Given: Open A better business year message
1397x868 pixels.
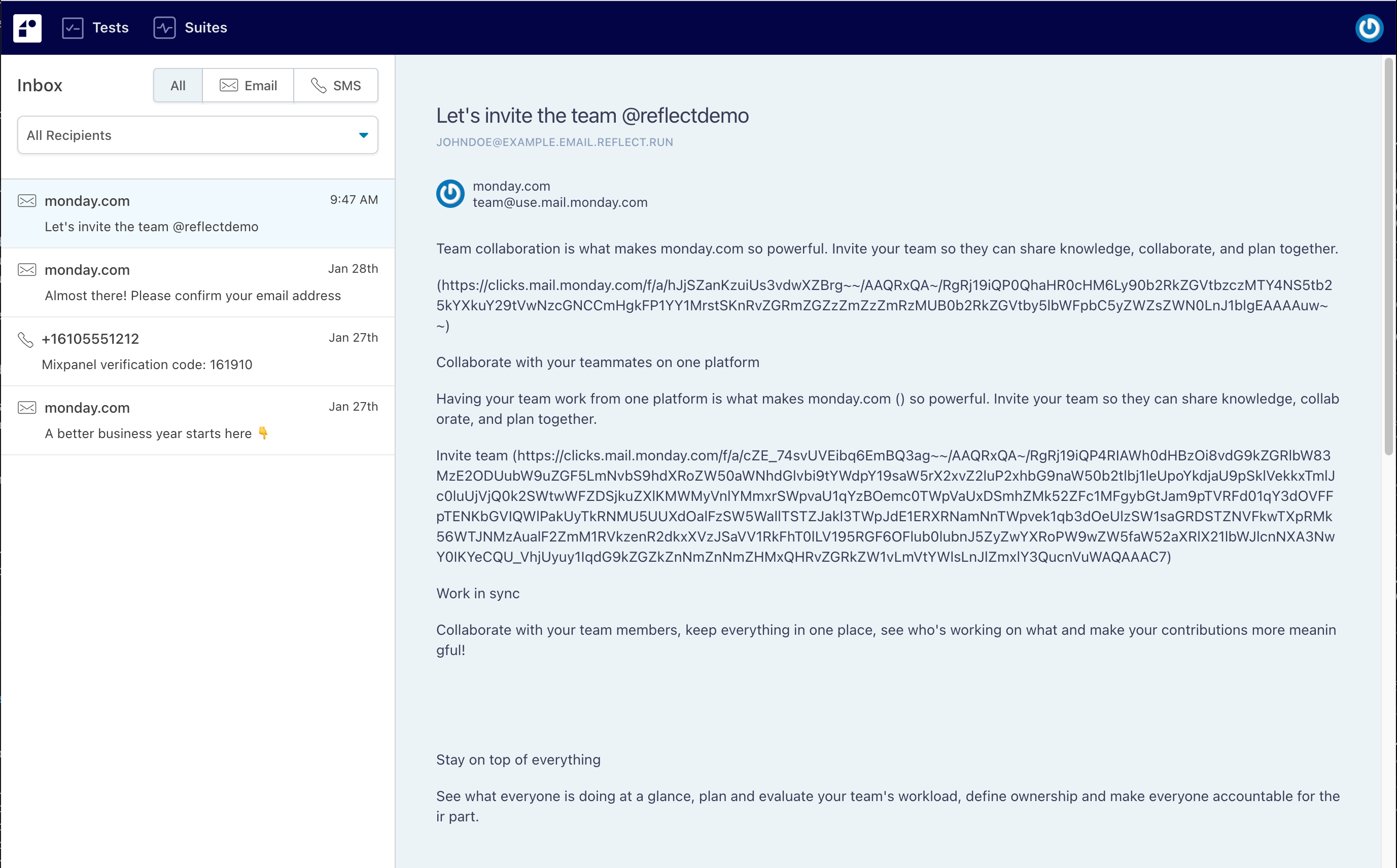Looking at the screenshot, I should 197,420.
